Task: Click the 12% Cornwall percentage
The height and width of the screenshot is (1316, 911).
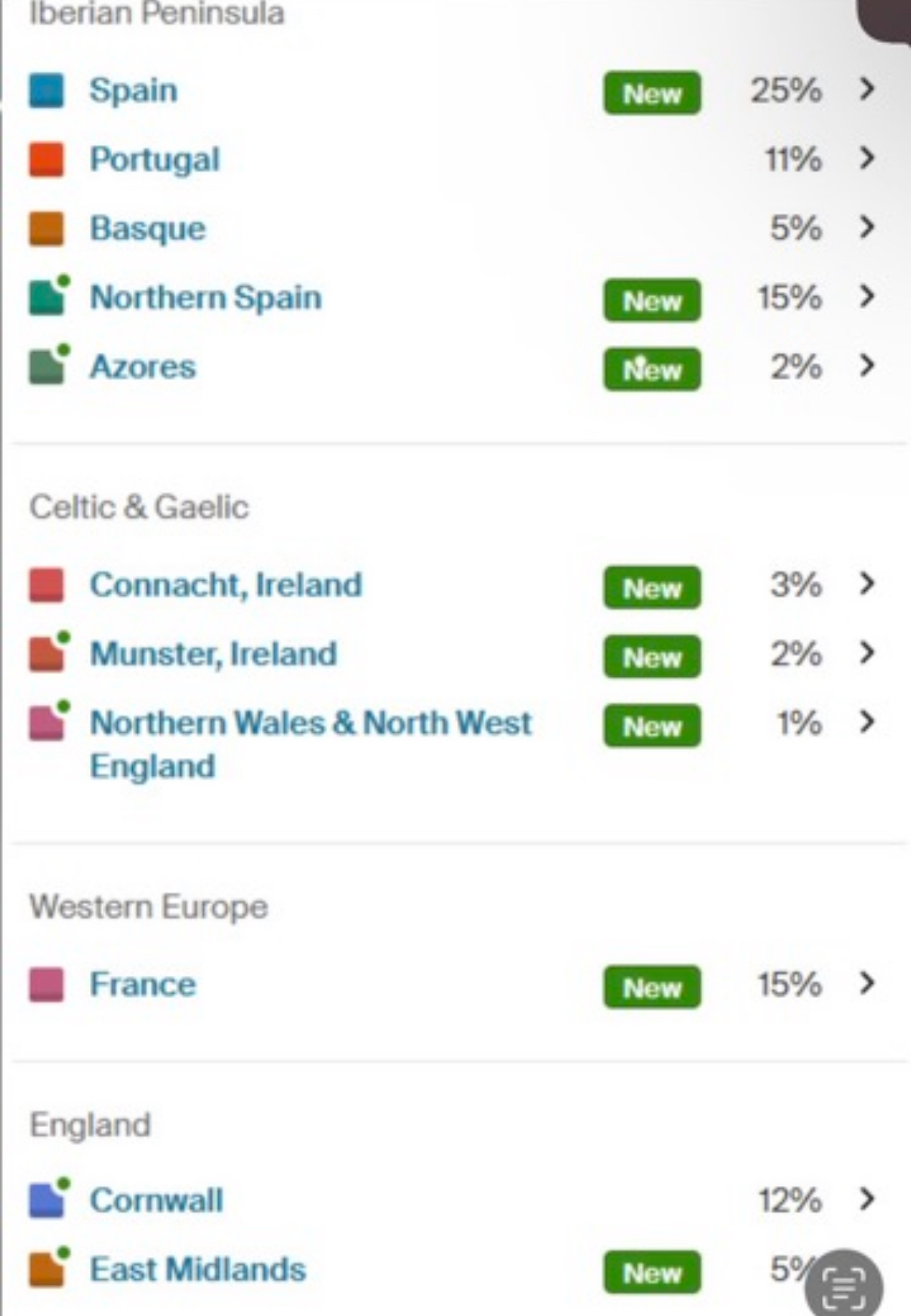Action: (789, 1200)
